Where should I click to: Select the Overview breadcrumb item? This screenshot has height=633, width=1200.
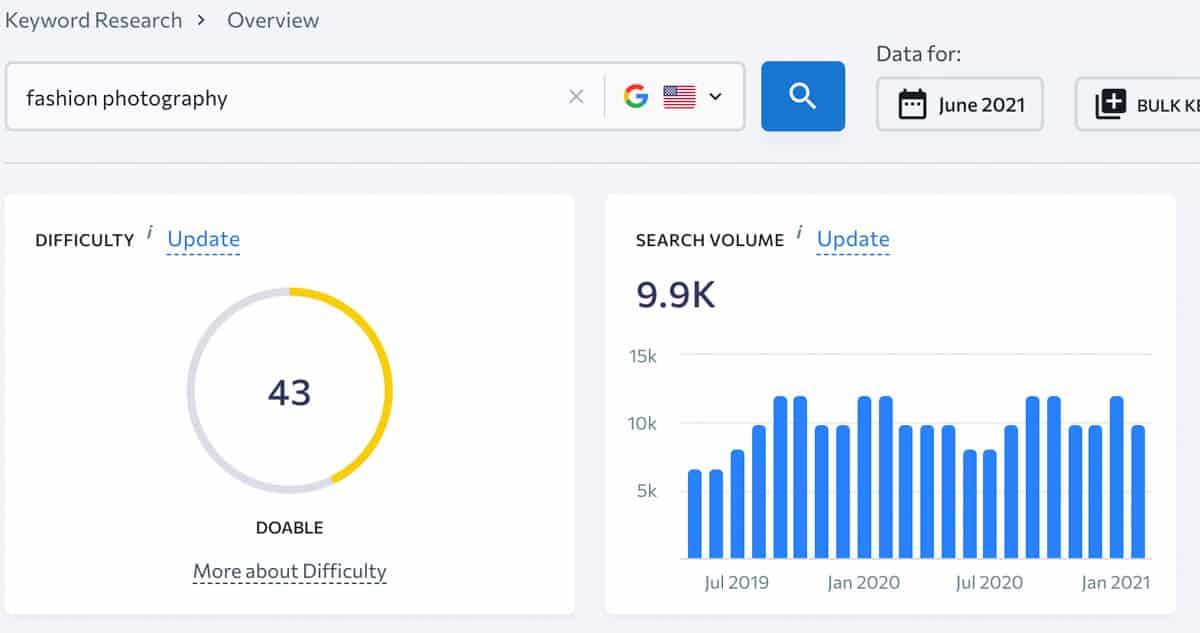273,20
